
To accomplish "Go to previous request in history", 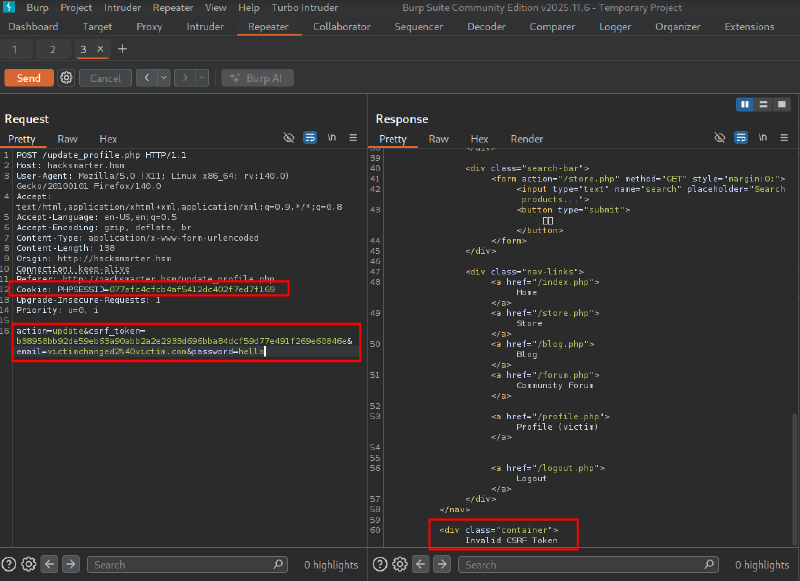I will (x=147, y=78).
